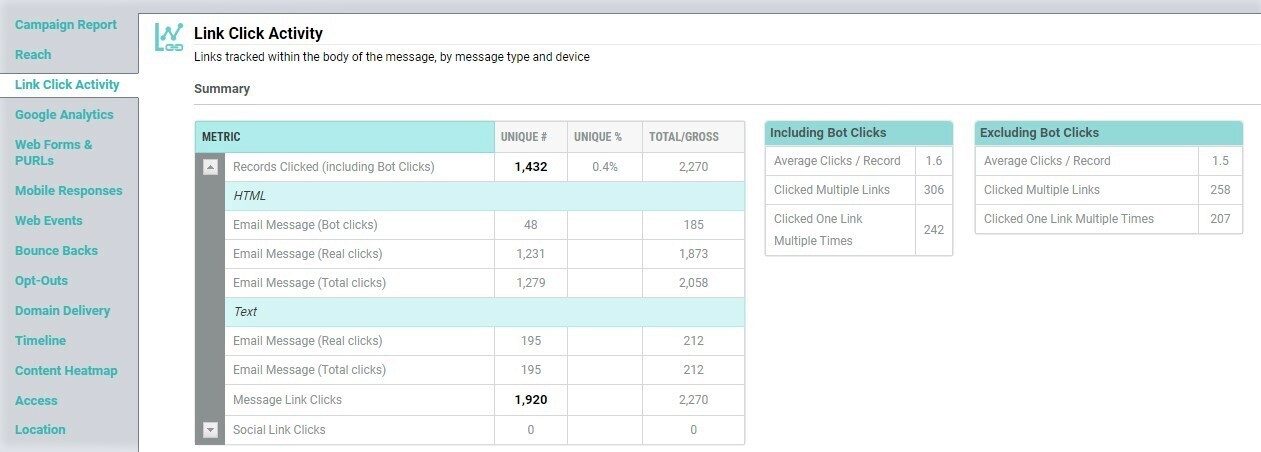Show the Bounce Backs report

(56, 251)
